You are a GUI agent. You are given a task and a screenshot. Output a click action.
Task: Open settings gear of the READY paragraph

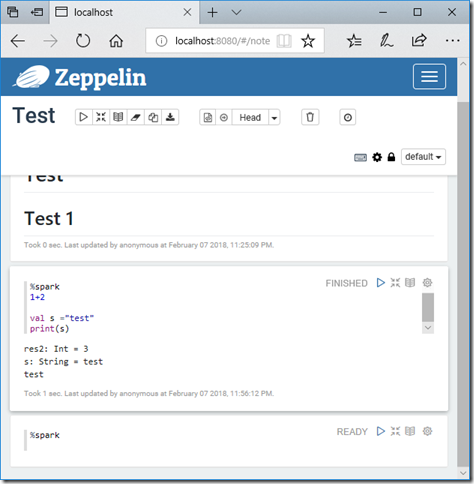(x=427, y=431)
